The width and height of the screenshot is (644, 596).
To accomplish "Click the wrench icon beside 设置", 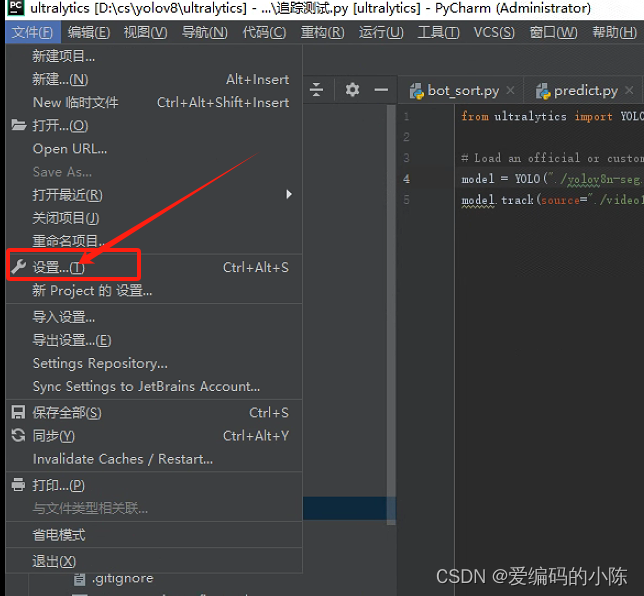I will tap(18, 267).
